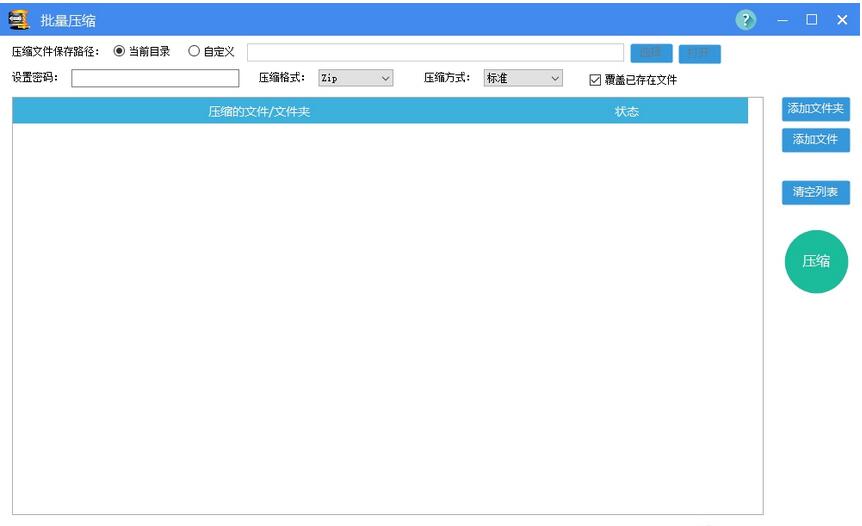Click the 设置密码 input field
This screenshot has height=526, width=862.
(155, 78)
